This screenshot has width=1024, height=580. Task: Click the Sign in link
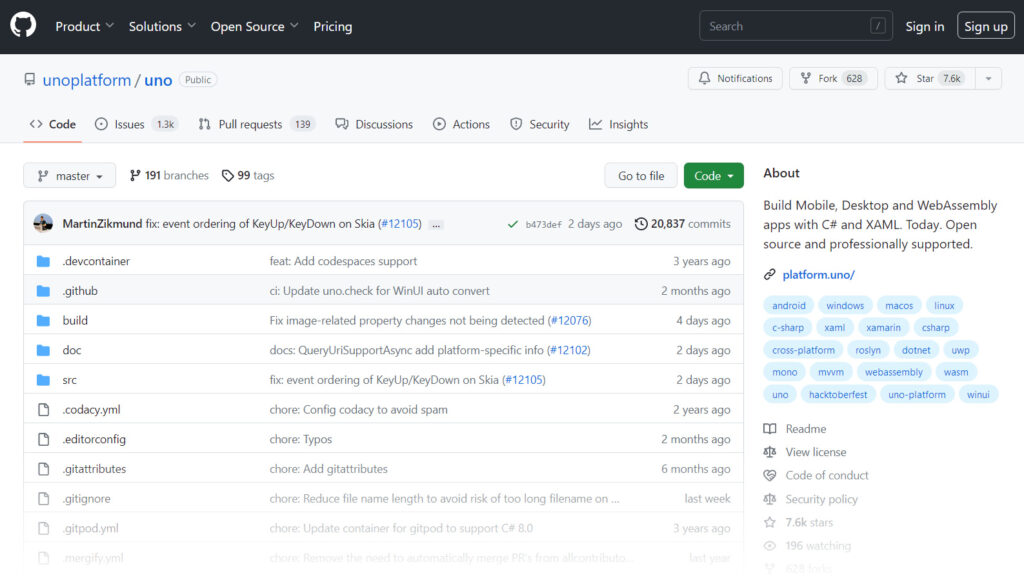924,26
